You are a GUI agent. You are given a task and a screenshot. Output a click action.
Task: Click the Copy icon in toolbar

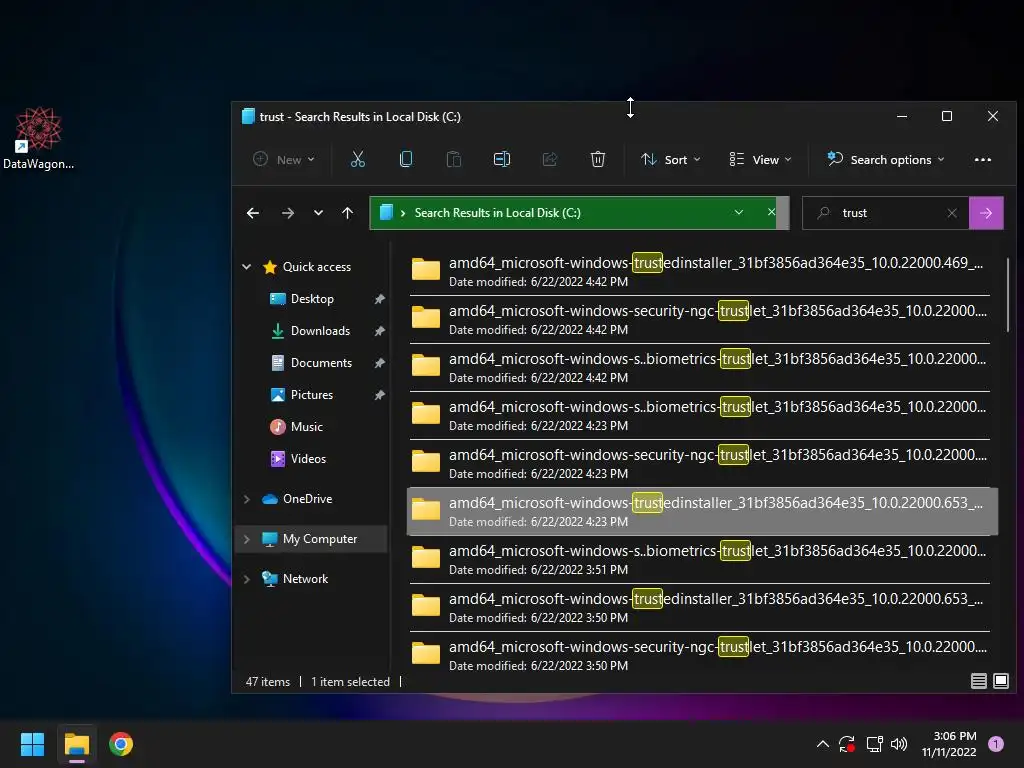tap(406, 159)
